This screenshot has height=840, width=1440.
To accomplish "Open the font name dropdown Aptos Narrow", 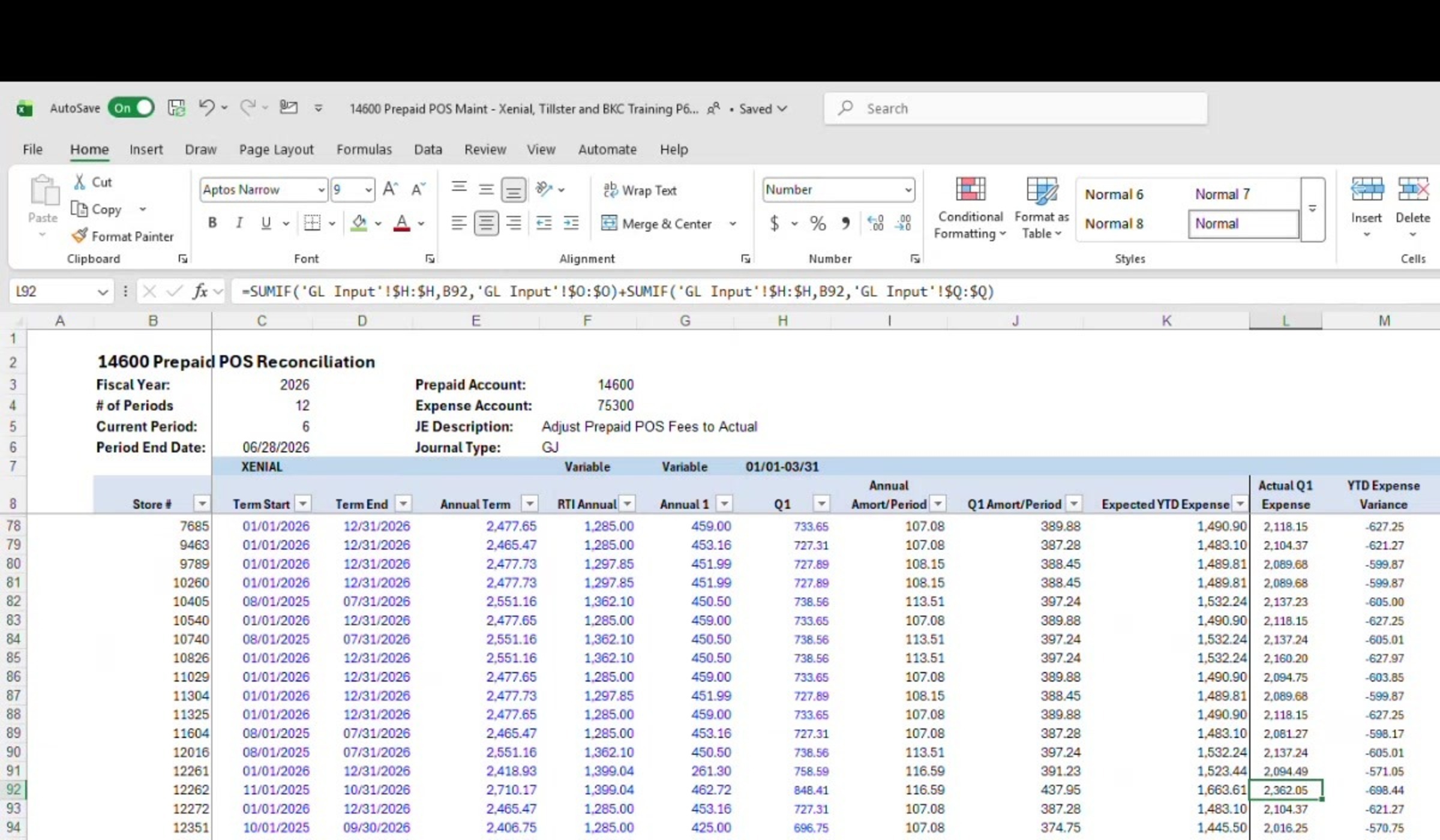I will click(x=321, y=190).
